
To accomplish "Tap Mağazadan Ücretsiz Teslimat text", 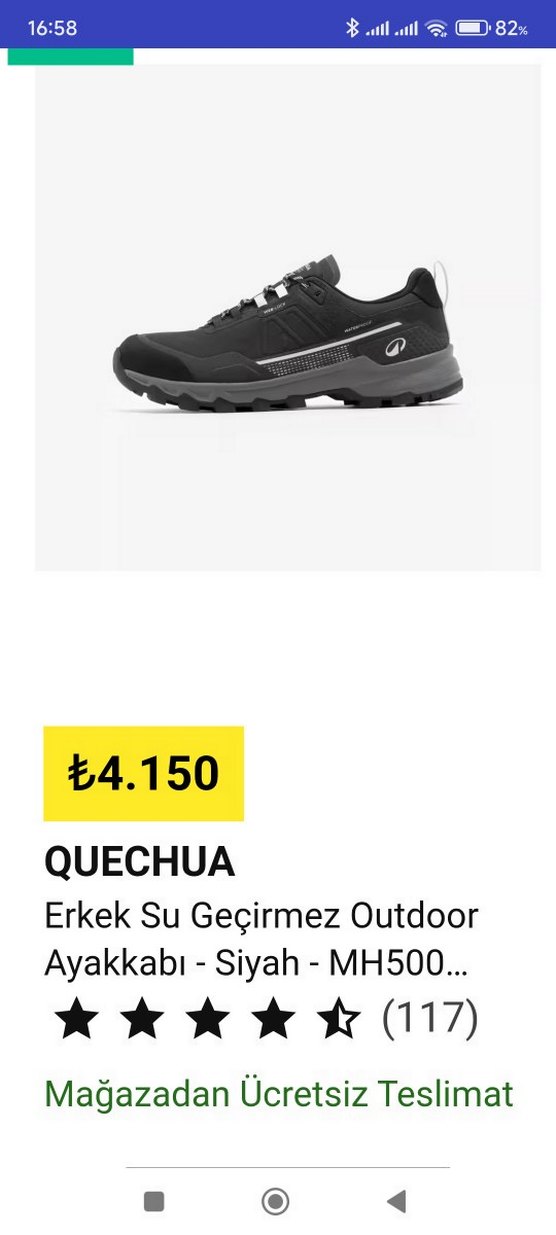I will [x=279, y=1094].
